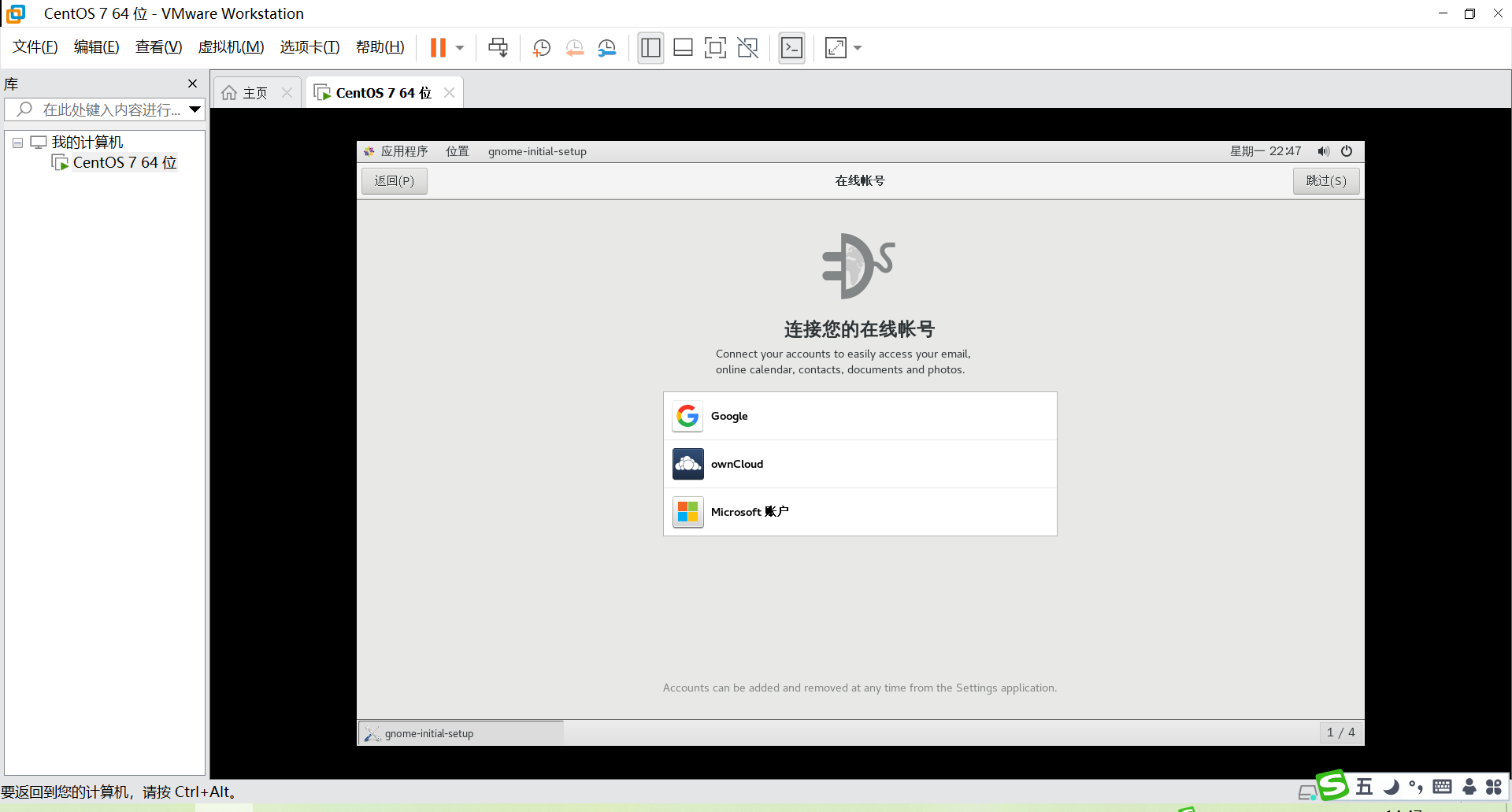Select CentOS 7 64 位 in the library tree
Screen dimensions: 1512x812
click(124, 163)
